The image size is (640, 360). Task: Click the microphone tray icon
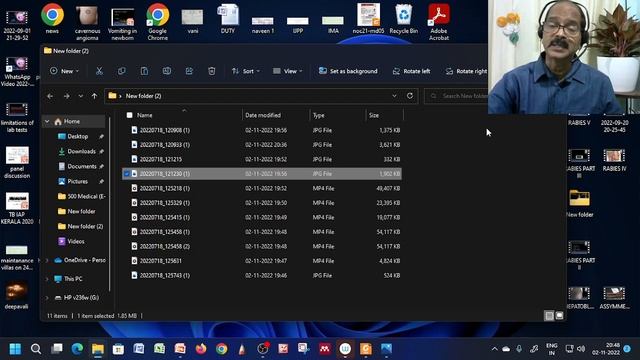point(519,349)
